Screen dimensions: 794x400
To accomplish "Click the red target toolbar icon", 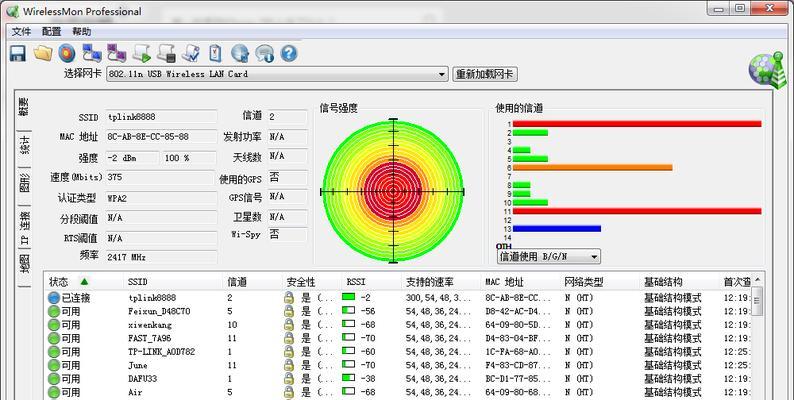I will pos(67,53).
